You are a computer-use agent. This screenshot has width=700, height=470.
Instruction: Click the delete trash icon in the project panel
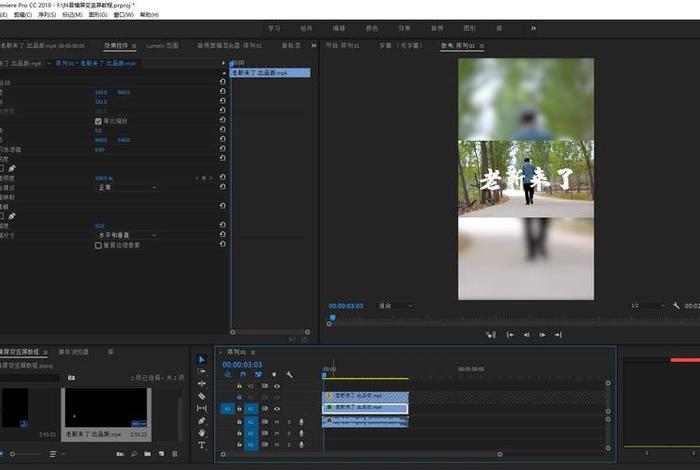(x=175, y=454)
